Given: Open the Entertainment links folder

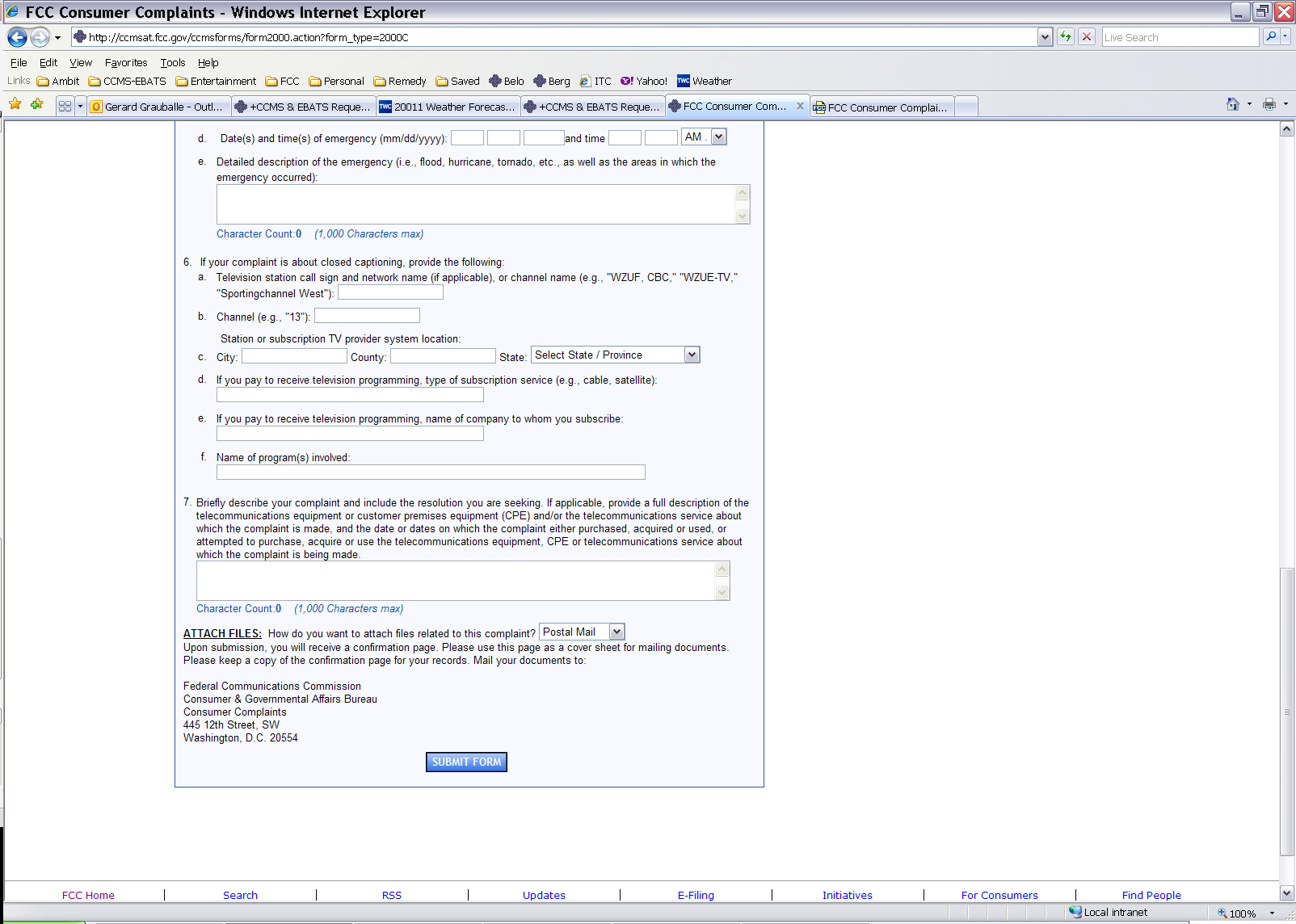Looking at the screenshot, I should (216, 81).
